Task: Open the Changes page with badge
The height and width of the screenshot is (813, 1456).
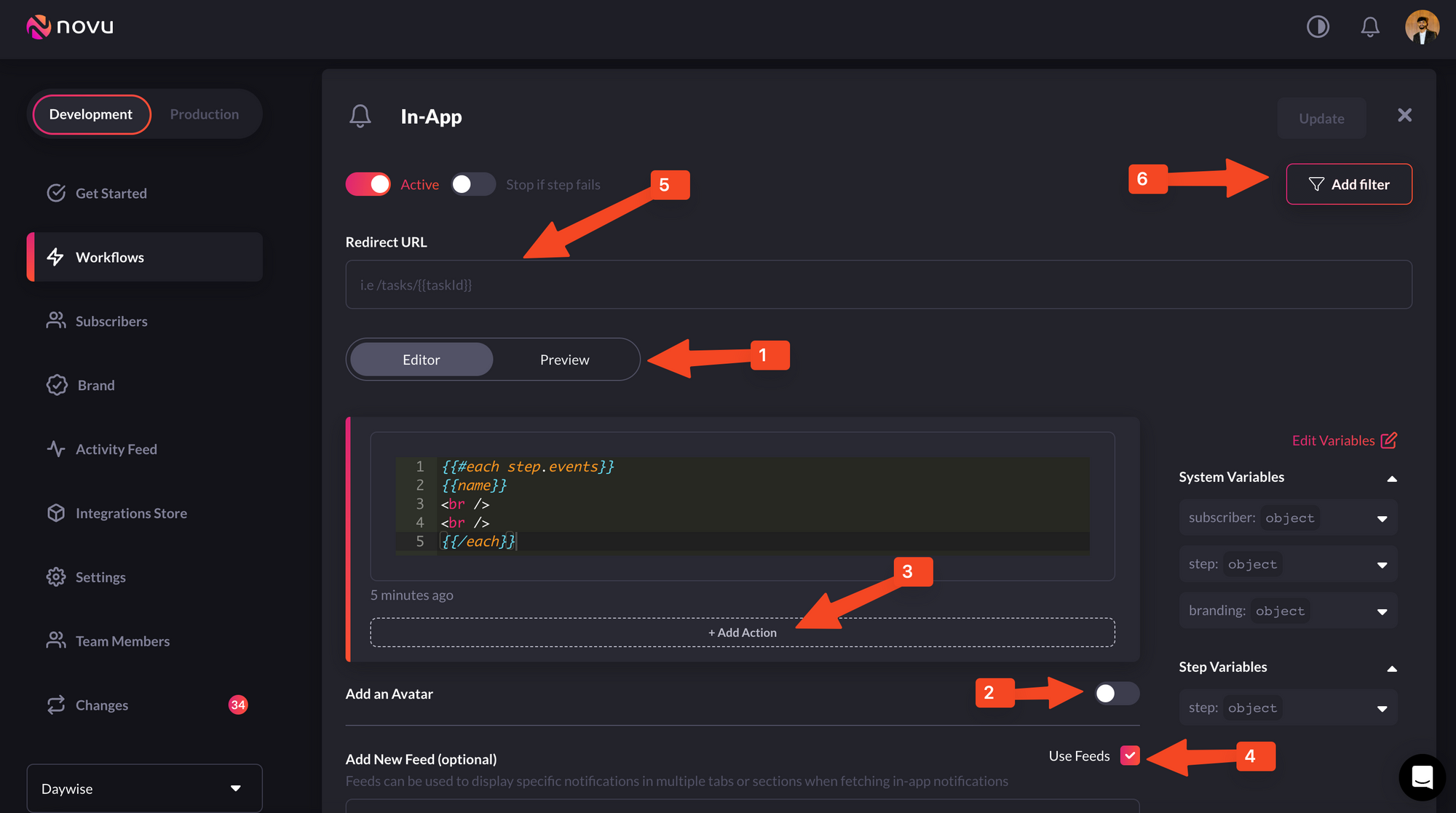Action: (102, 705)
